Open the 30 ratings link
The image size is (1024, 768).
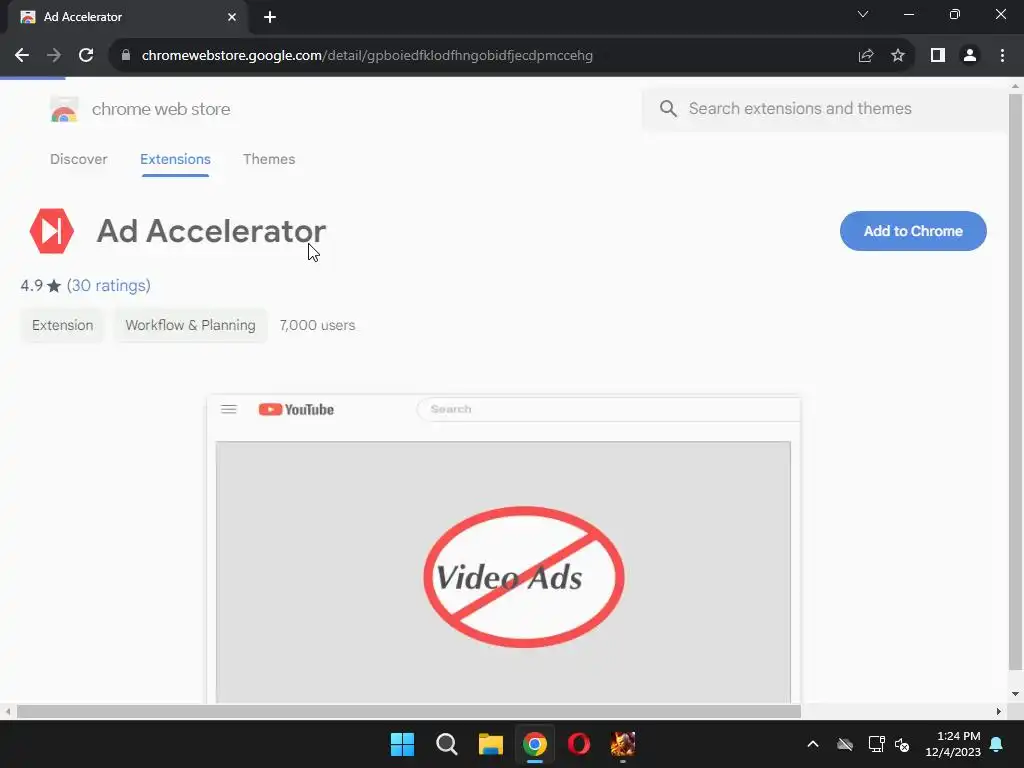(x=108, y=285)
